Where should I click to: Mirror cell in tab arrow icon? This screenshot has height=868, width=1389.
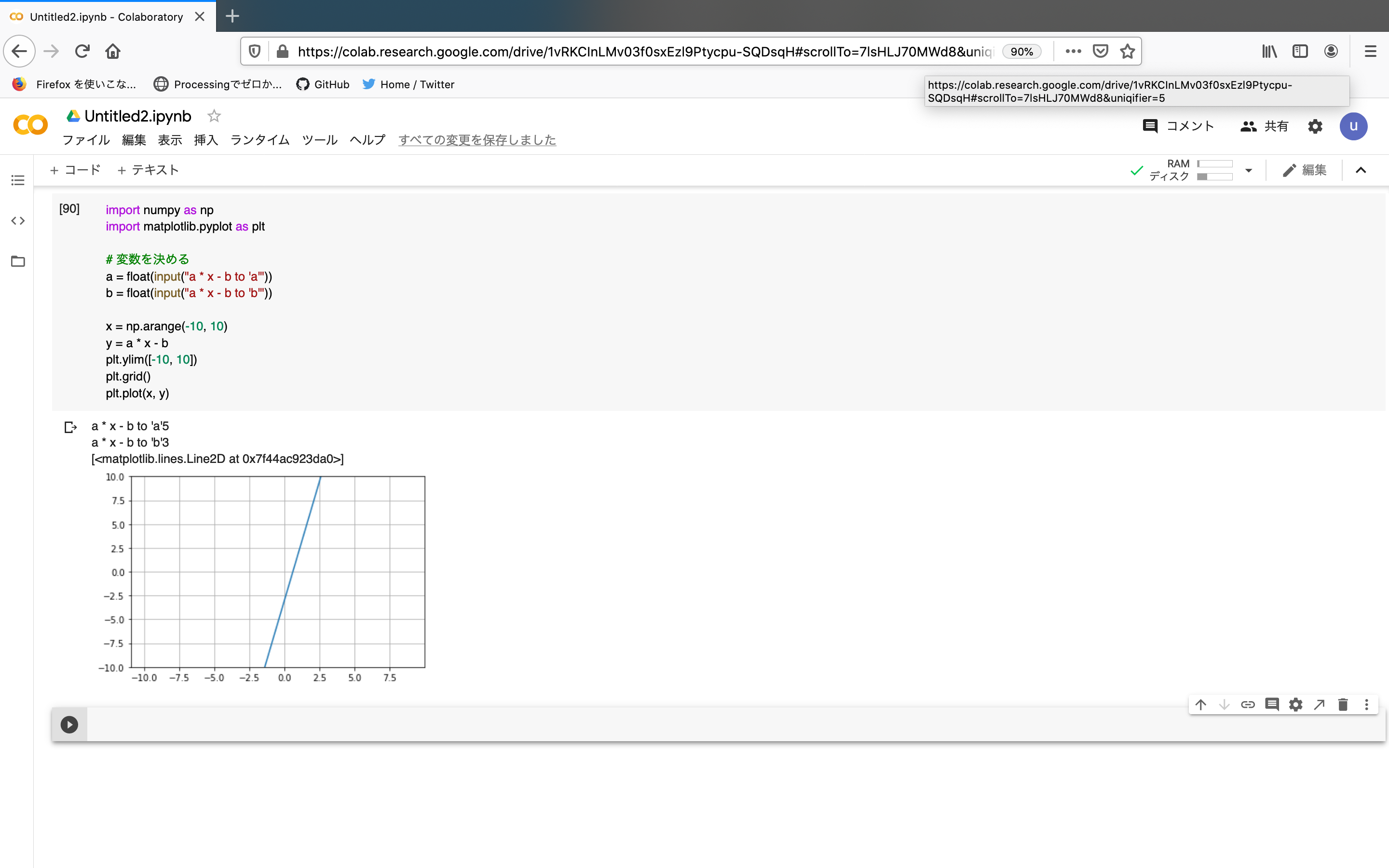pyautogui.click(x=1319, y=705)
